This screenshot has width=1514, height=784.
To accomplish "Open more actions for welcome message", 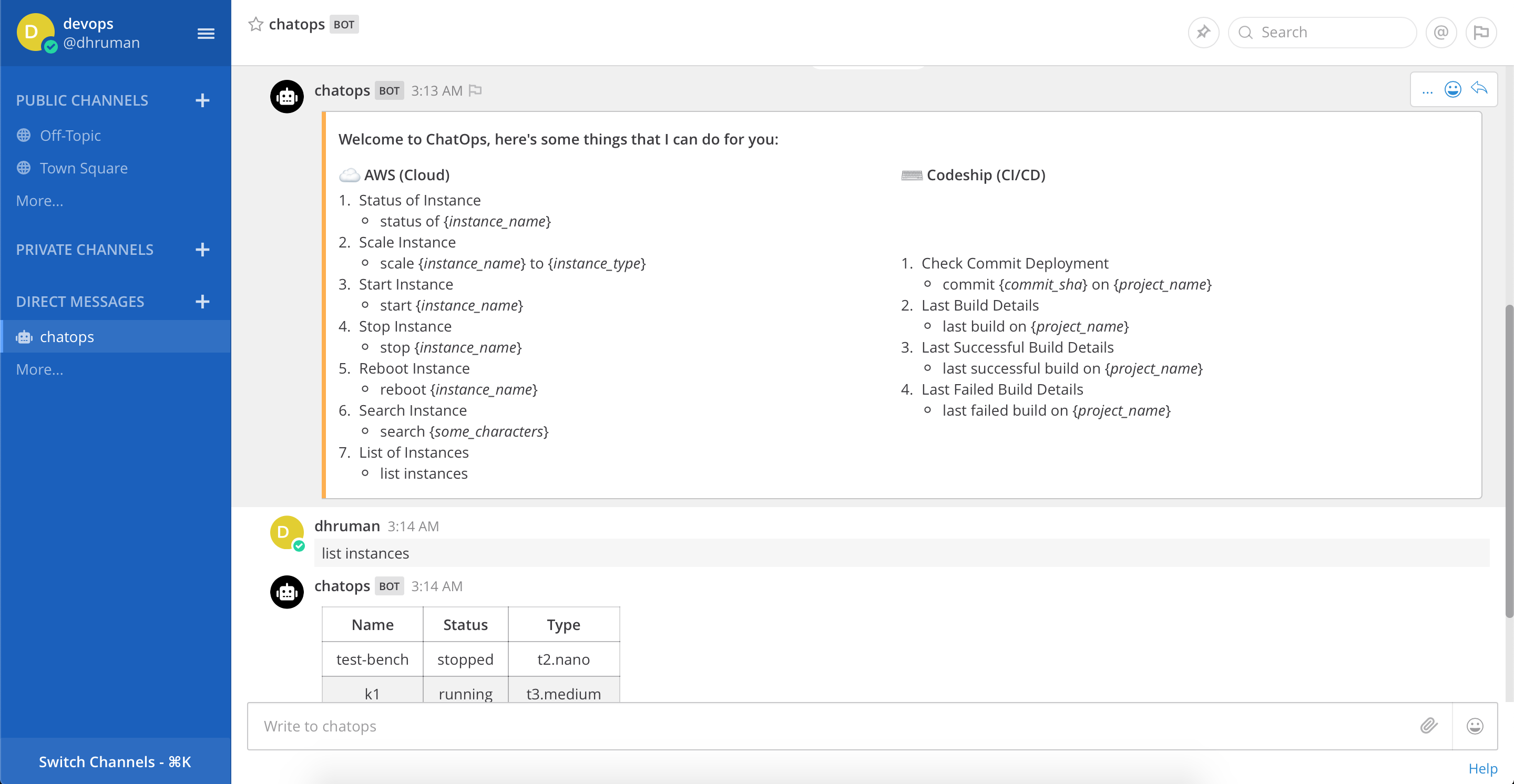I will point(1427,90).
